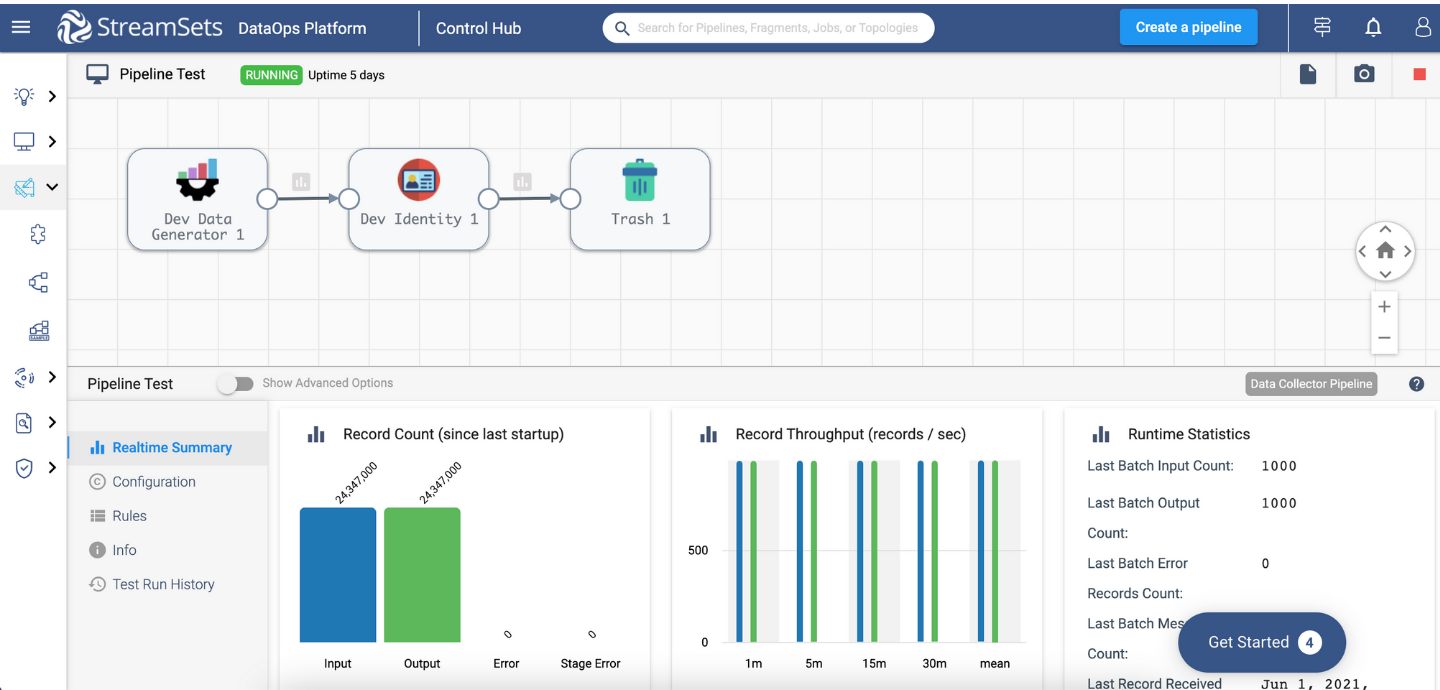Toggle Show Advanced Options switch
Screen dimensions: 1440x690
coord(236,383)
